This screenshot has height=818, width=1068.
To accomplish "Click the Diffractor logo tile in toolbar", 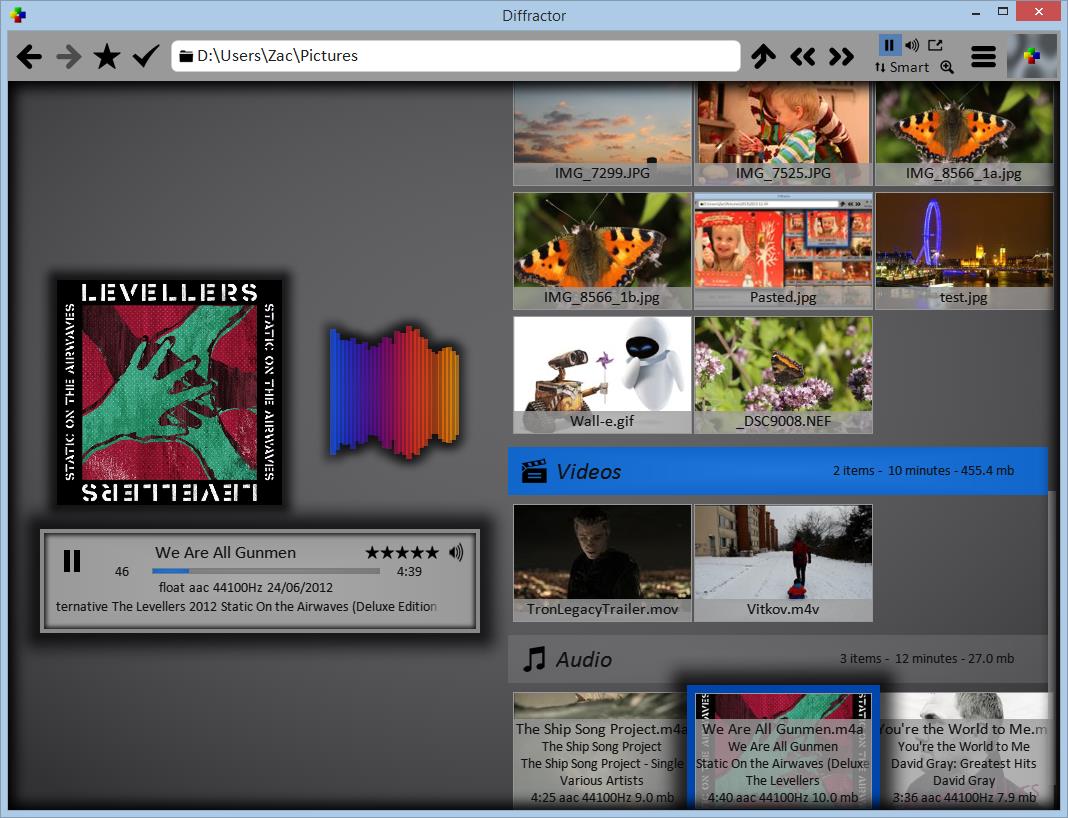I will coord(1031,56).
